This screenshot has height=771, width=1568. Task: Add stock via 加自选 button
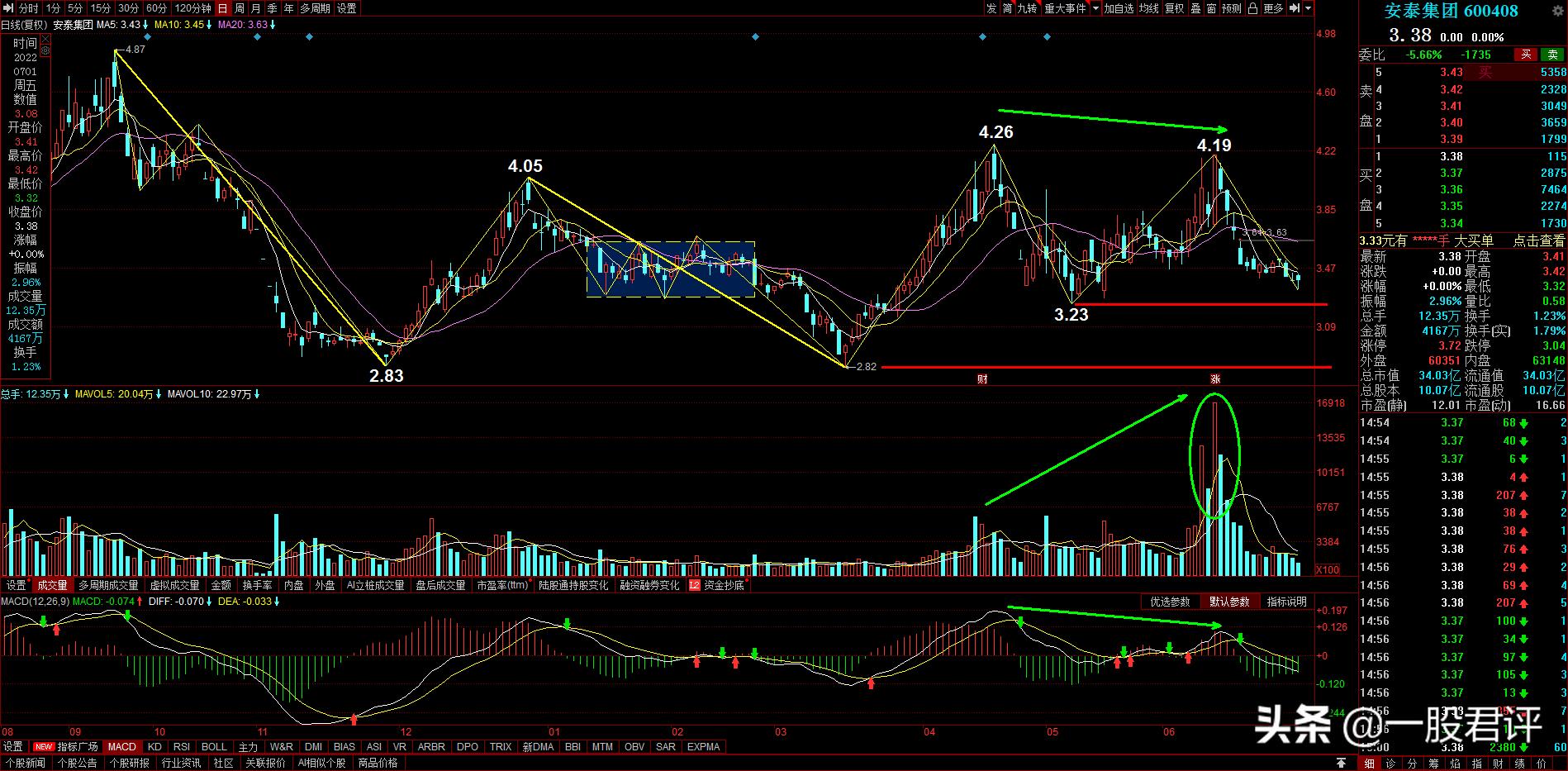coord(1119,8)
